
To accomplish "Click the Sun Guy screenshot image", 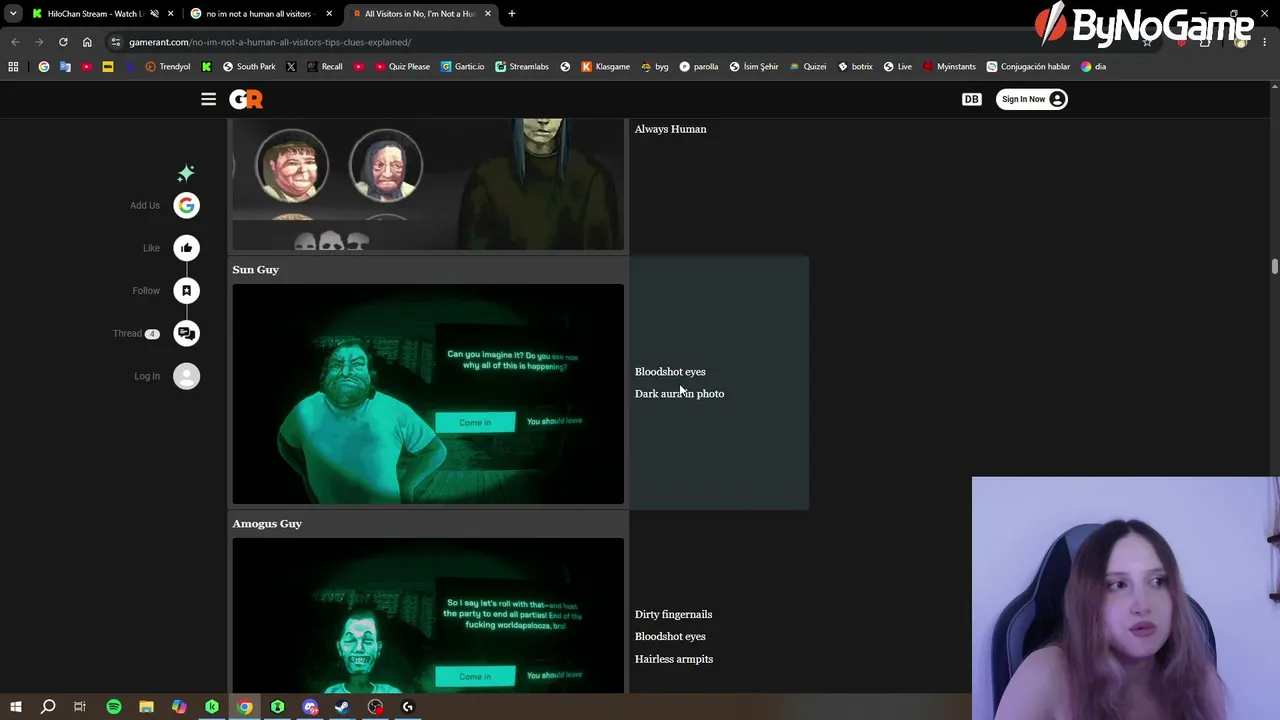I will click(x=428, y=394).
